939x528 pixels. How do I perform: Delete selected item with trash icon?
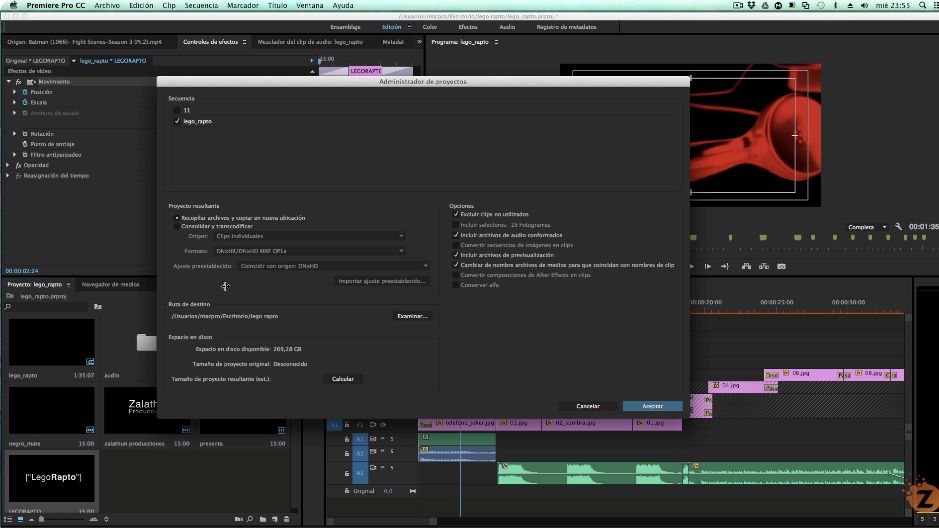click(x=286, y=519)
